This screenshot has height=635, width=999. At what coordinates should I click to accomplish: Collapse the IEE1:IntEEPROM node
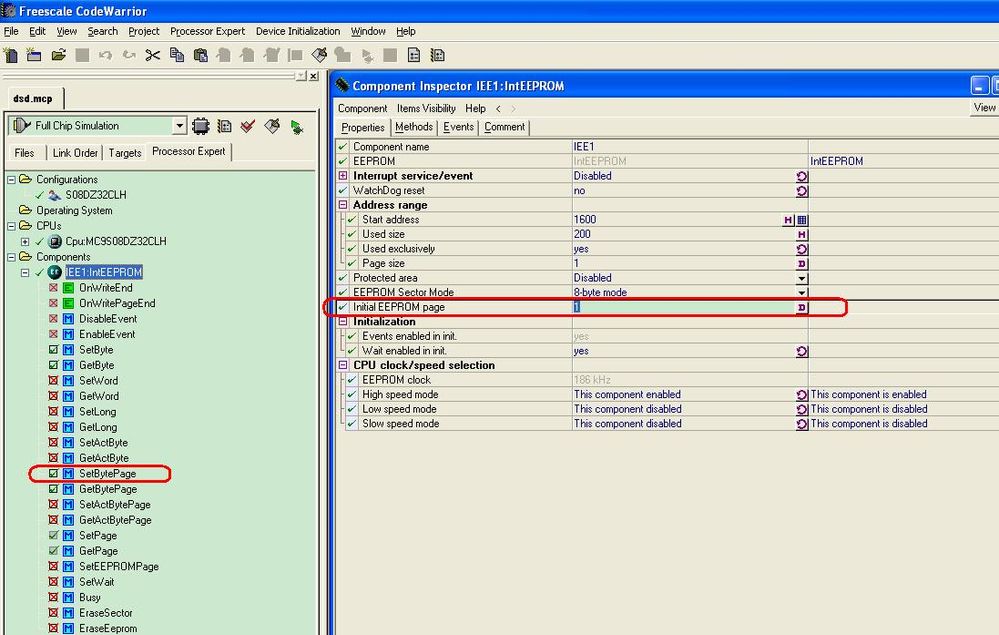pyautogui.click(x=25, y=273)
